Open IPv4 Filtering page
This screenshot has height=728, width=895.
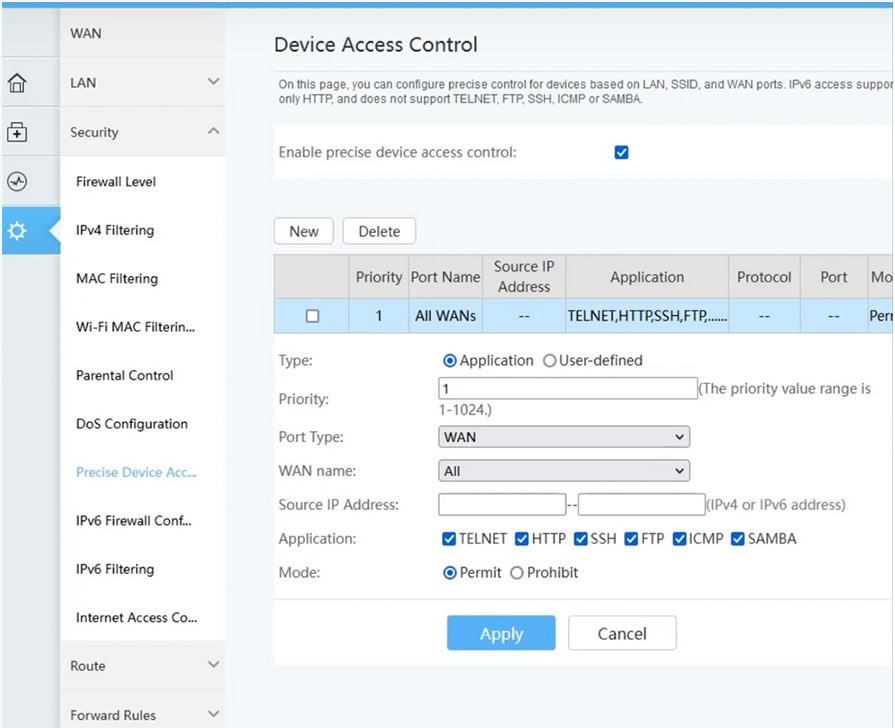click(x=115, y=230)
